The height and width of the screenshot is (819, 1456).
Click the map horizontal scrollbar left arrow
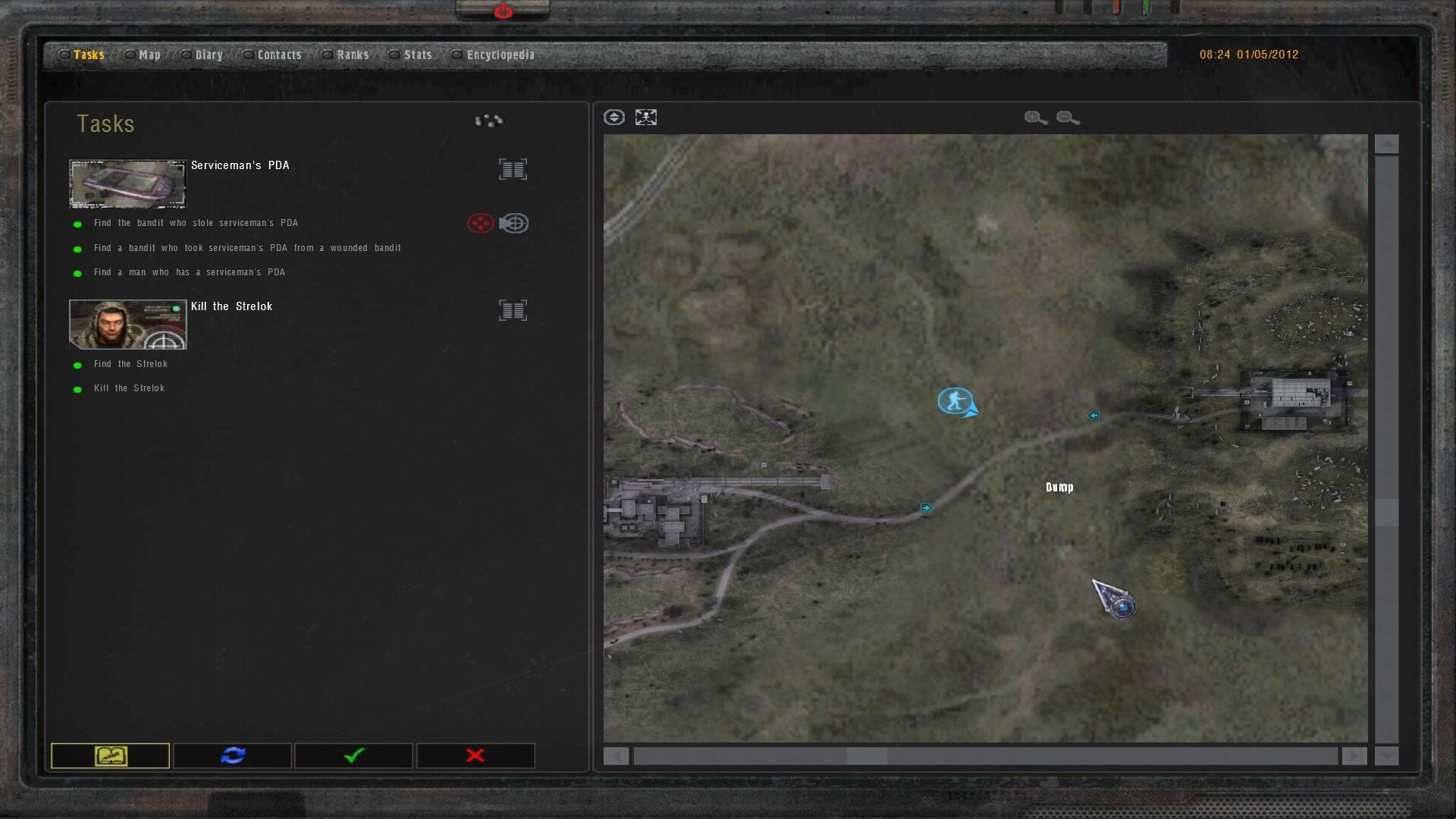[616, 756]
